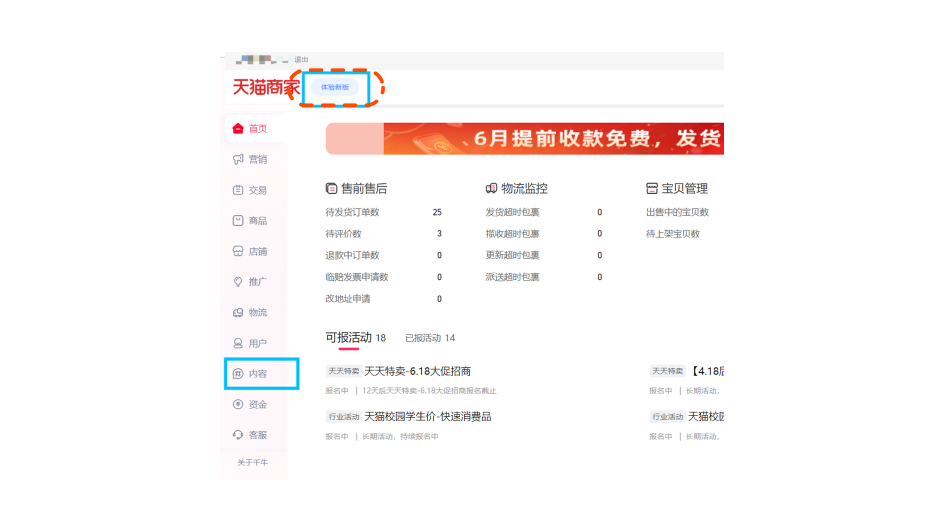Screen dimensions: 946x525
Task: Click the 临期发票申请数 row
Action: coord(384,277)
